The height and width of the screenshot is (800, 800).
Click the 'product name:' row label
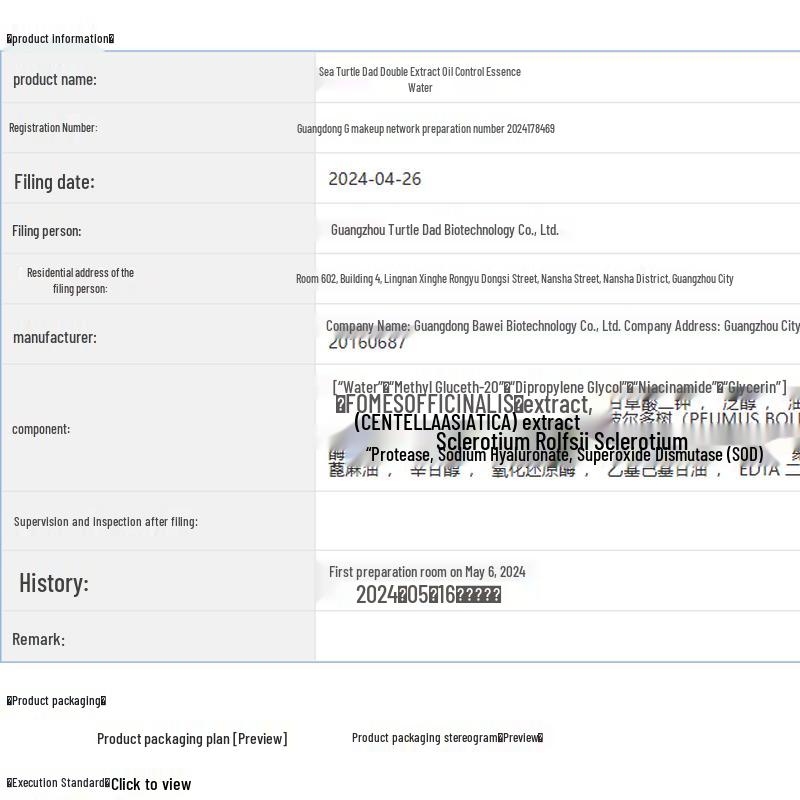[55, 80]
